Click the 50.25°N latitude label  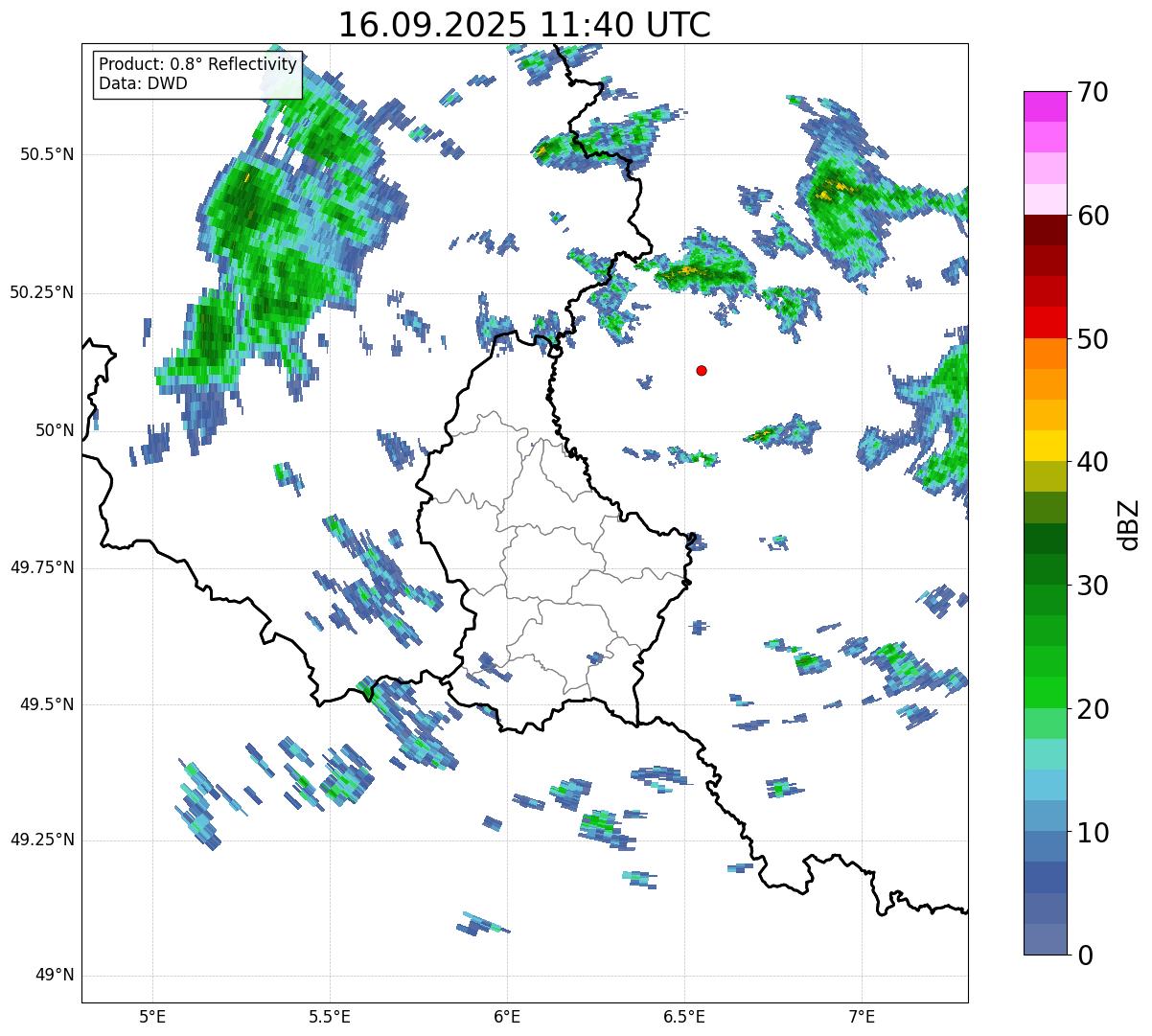pos(41,292)
